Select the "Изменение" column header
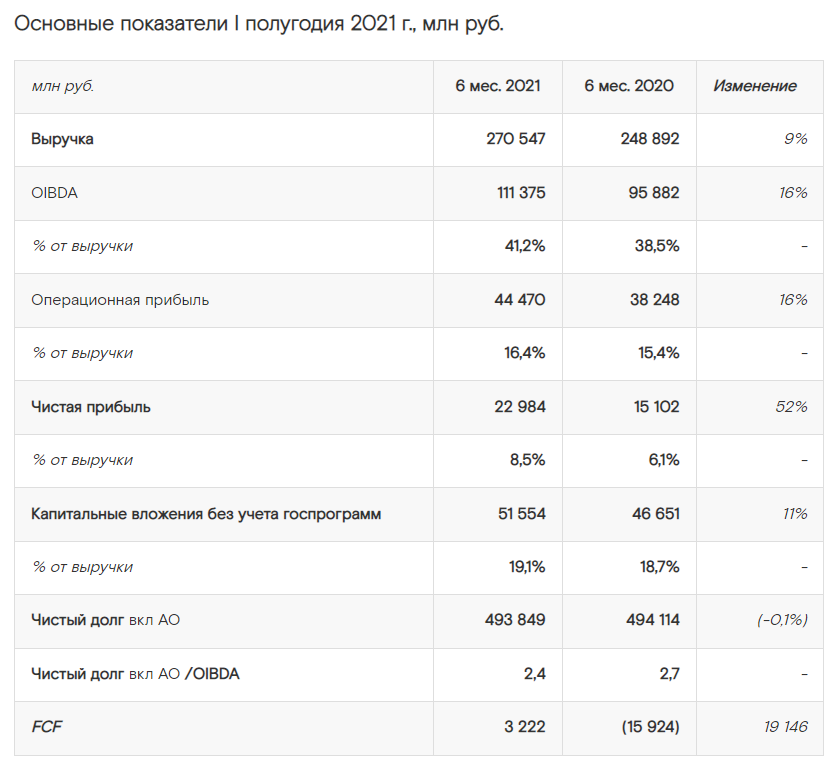 tap(755, 86)
